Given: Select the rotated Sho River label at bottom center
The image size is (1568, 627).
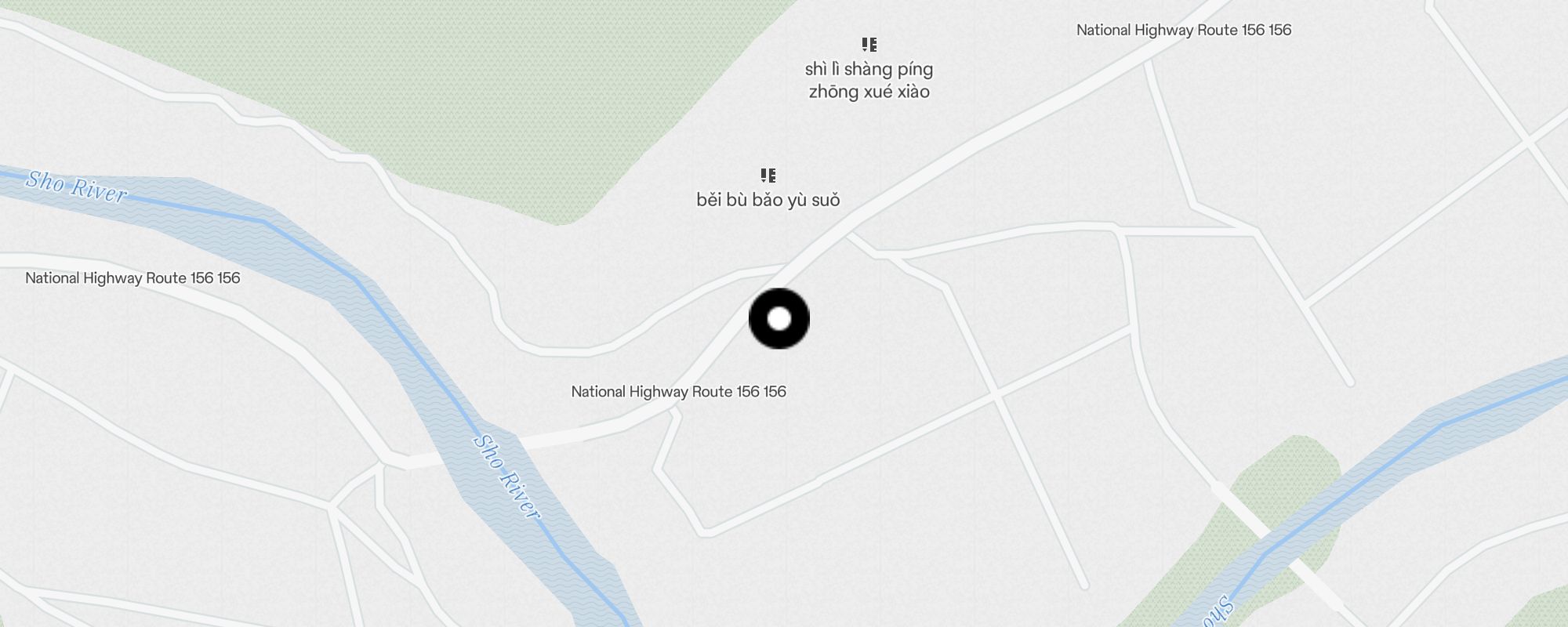Looking at the screenshot, I should [506, 477].
